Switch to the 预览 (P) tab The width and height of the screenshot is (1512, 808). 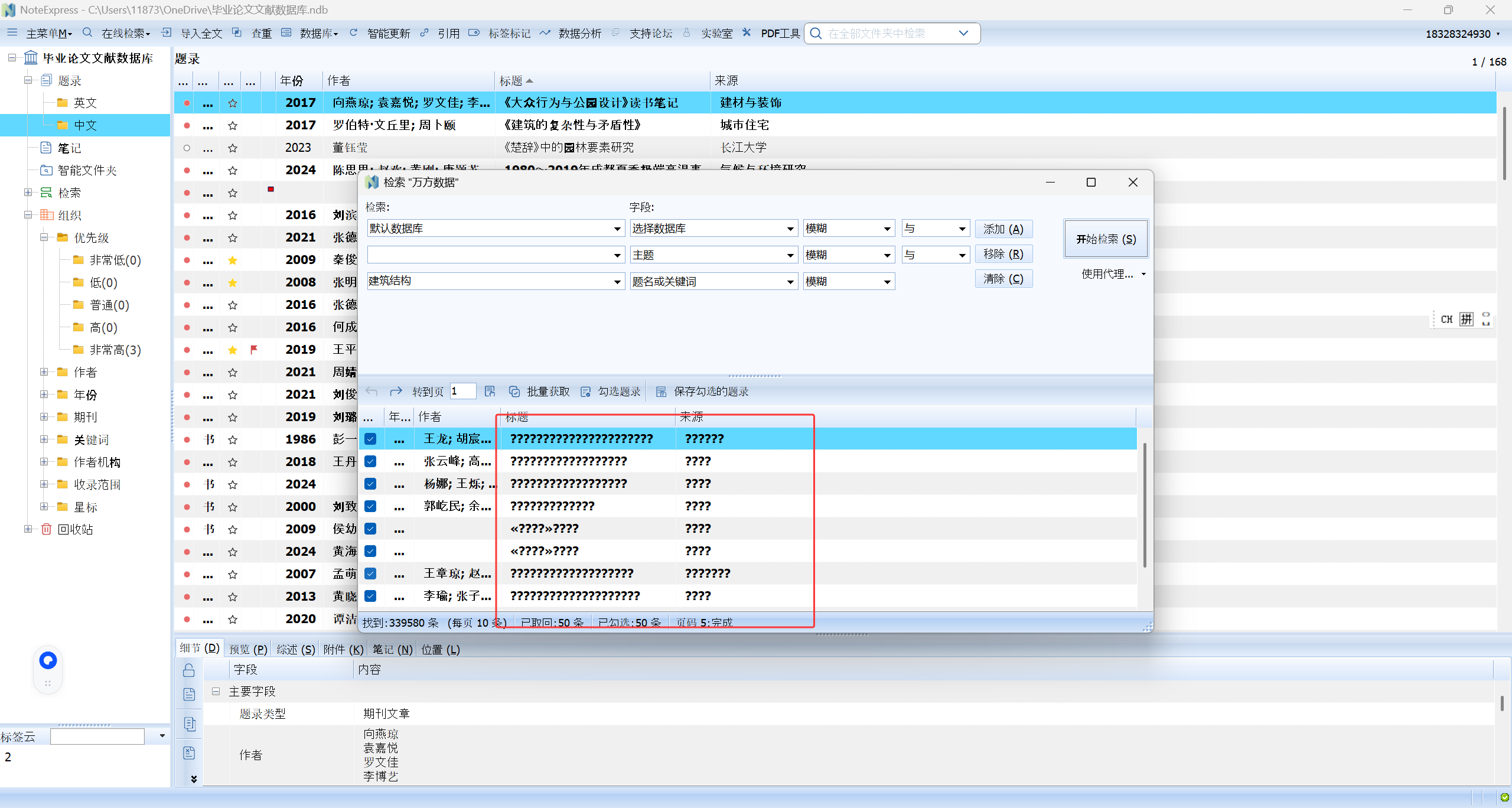click(x=248, y=649)
